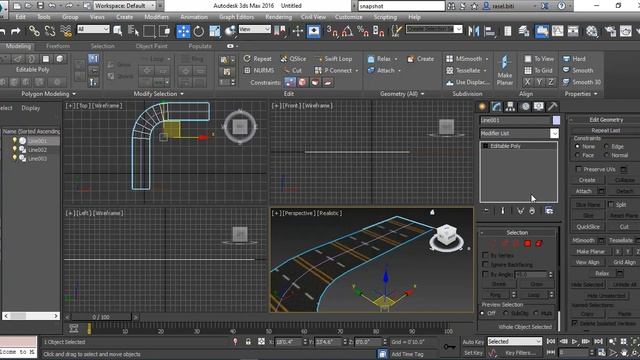The image size is (640, 360).
Task: Open the Modify command panel tab
Action: (496, 107)
